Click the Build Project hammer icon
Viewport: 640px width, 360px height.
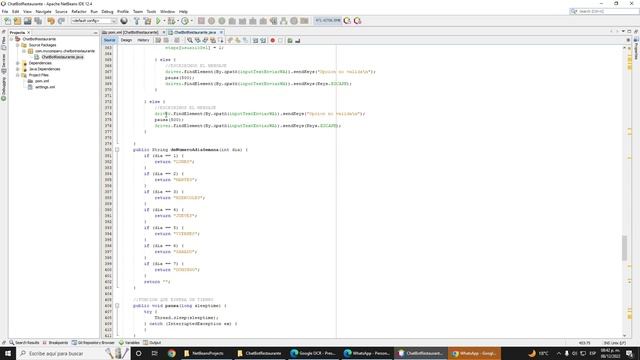coord(137,21)
